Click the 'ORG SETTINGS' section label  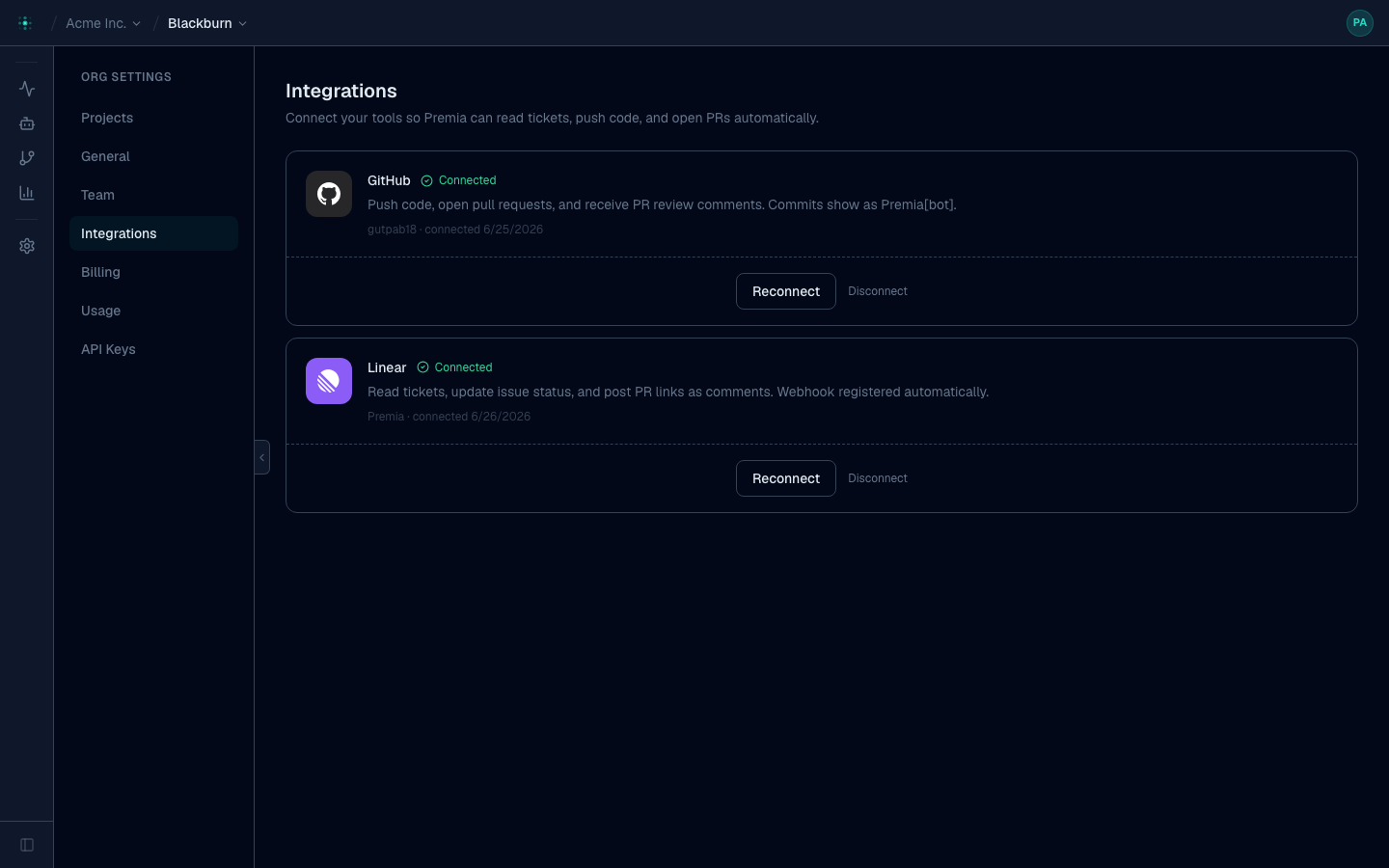(126, 77)
